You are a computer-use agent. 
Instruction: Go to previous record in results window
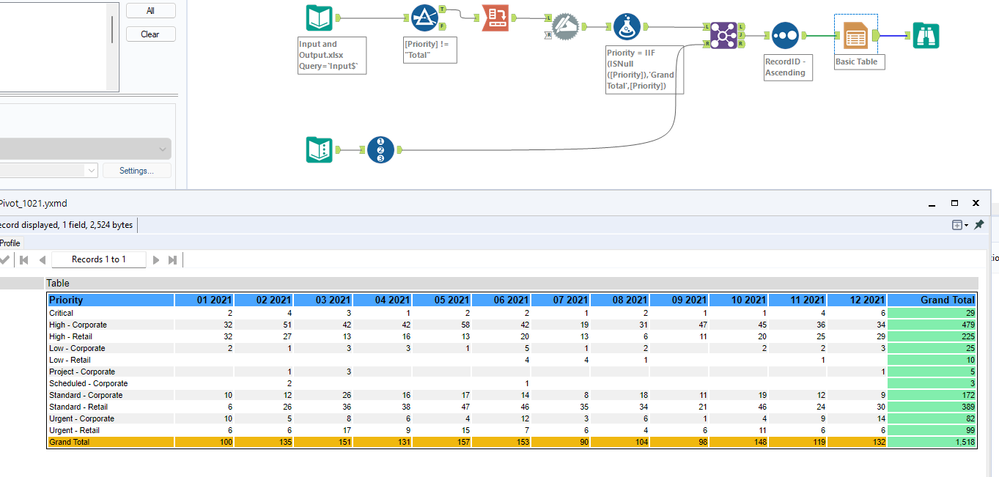[x=42, y=260]
